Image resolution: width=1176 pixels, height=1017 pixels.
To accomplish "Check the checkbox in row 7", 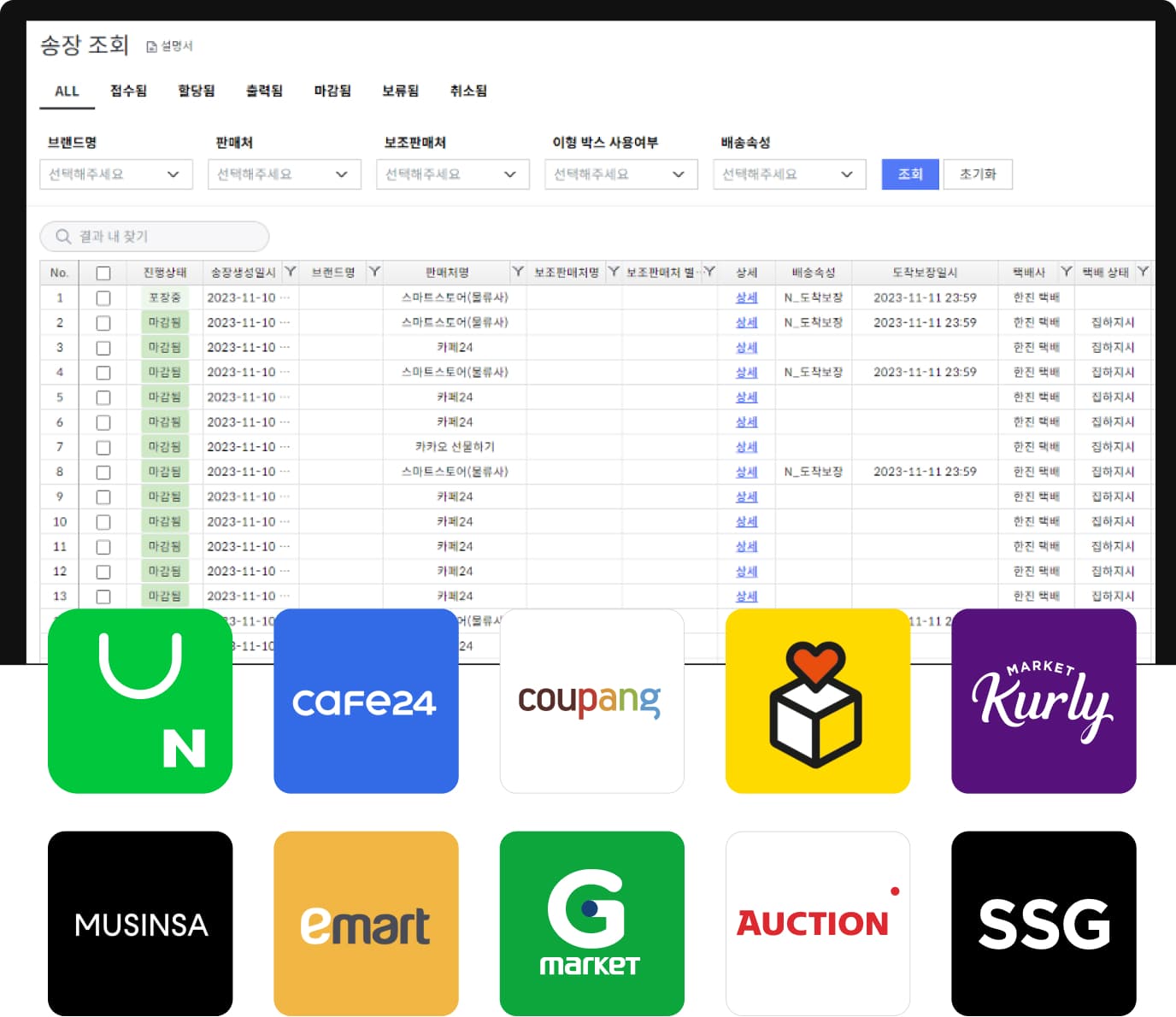I will click(103, 447).
